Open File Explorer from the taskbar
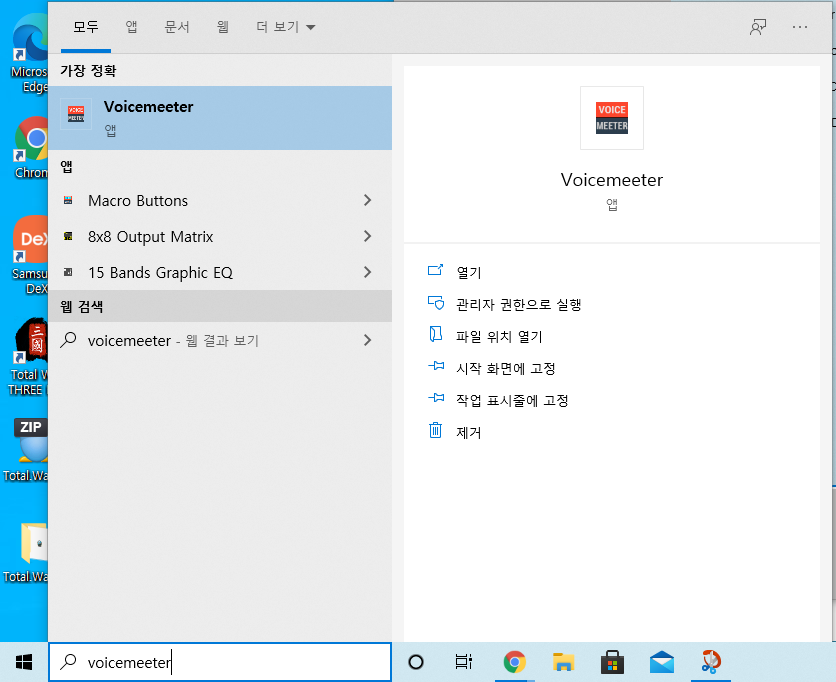 (563, 662)
